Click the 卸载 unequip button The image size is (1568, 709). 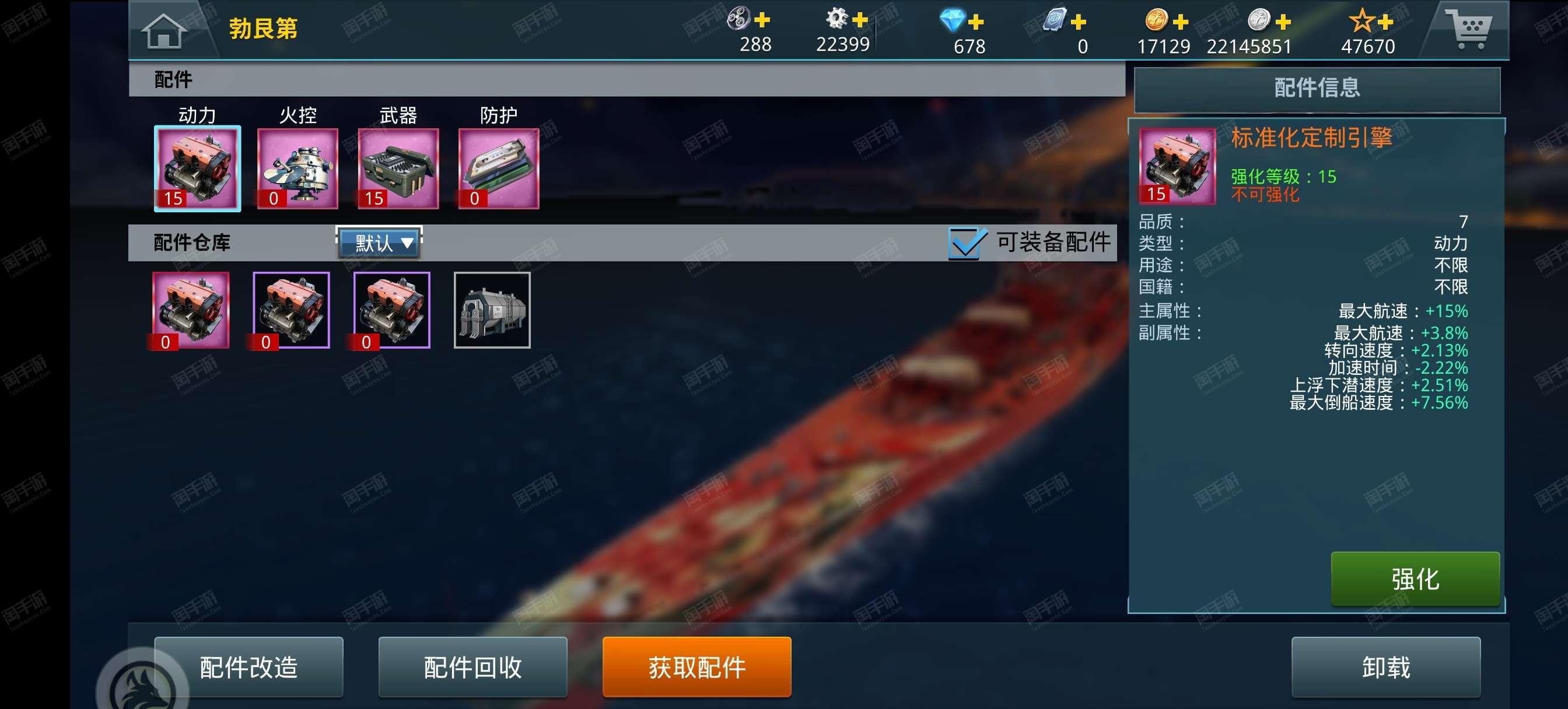[1385, 667]
